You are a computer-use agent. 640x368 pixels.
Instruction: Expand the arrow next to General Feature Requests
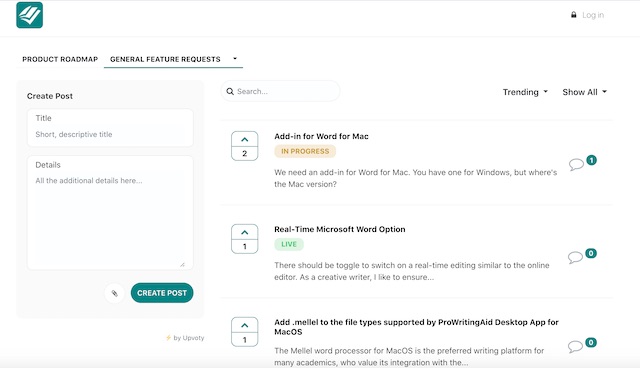235,59
